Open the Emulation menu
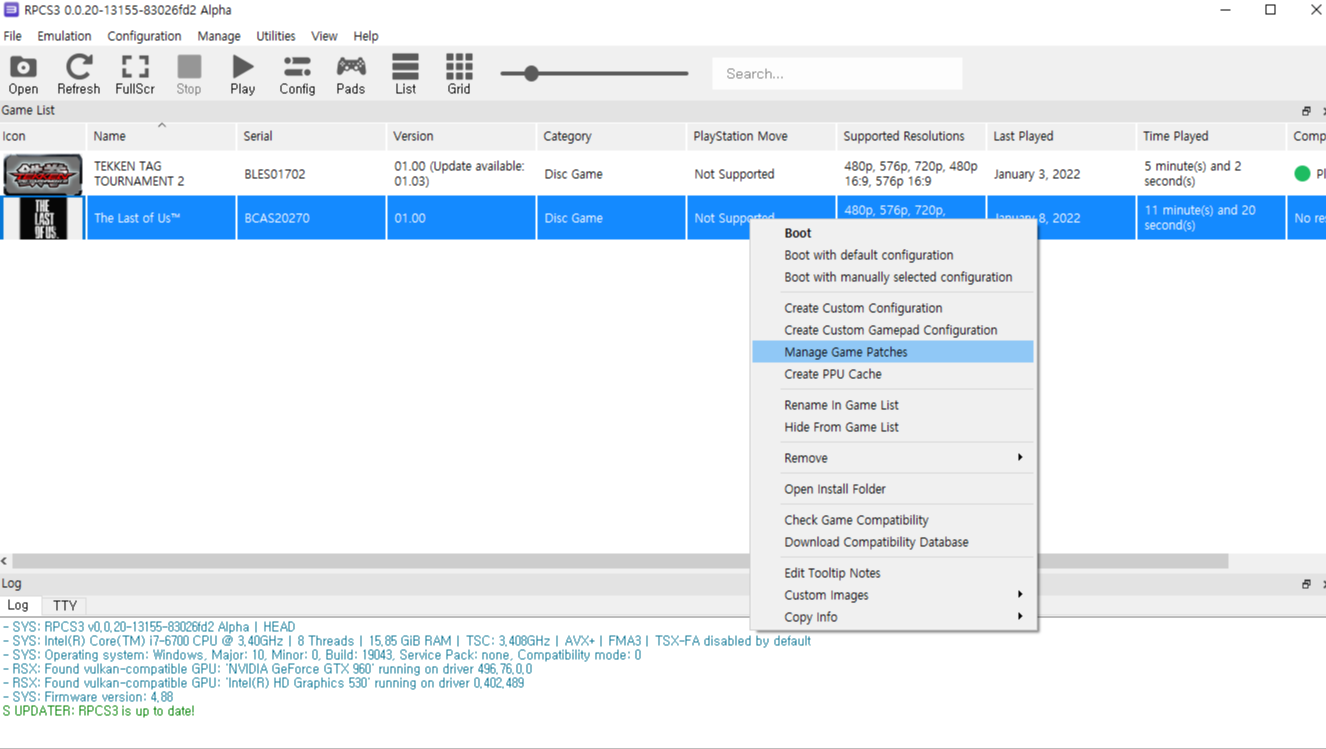This screenshot has height=749, width=1326. click(64, 36)
